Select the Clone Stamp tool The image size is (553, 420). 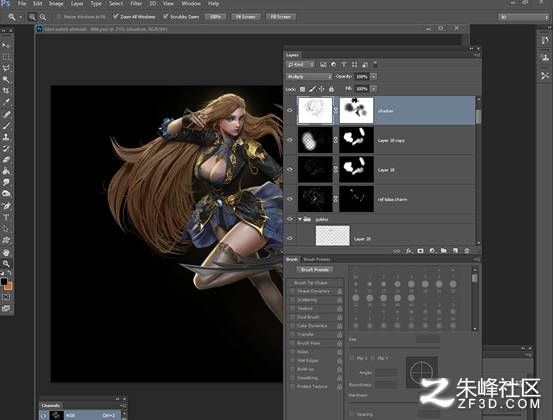pyautogui.click(x=6, y=136)
